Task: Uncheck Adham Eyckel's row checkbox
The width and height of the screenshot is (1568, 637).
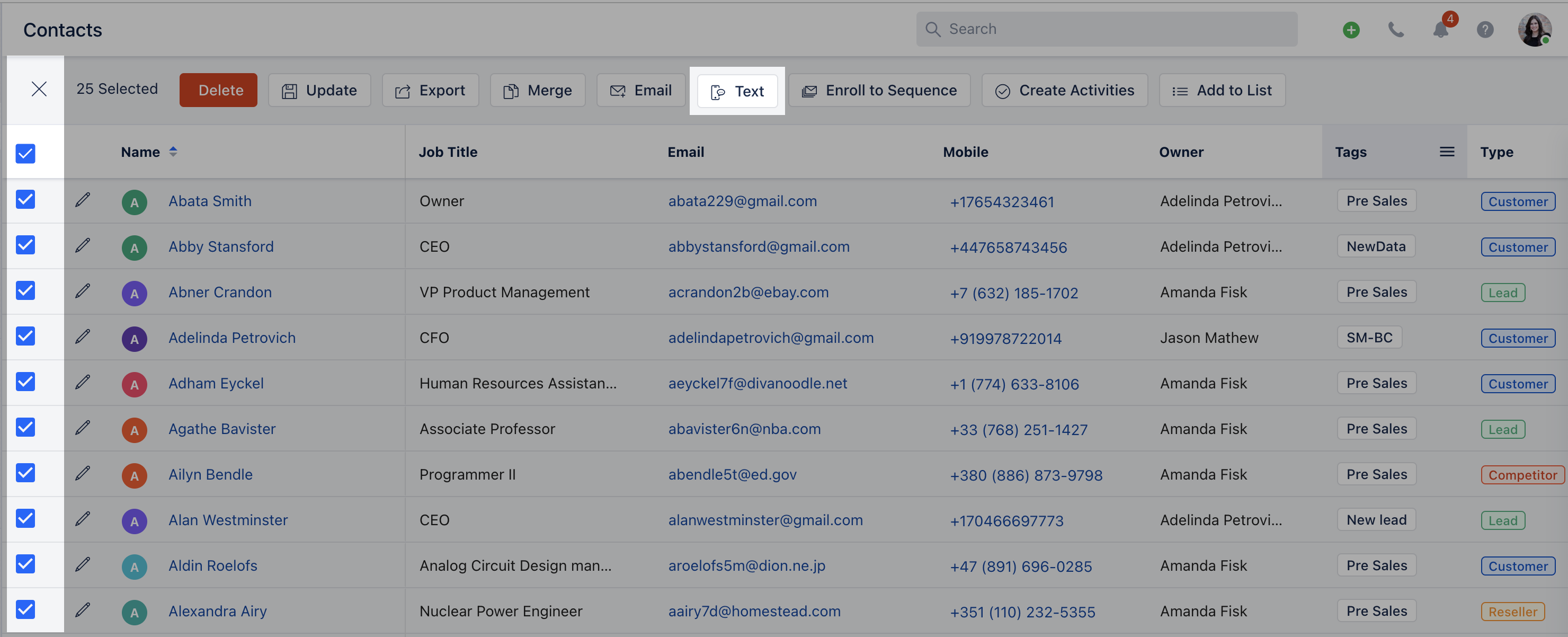Action: point(25,382)
